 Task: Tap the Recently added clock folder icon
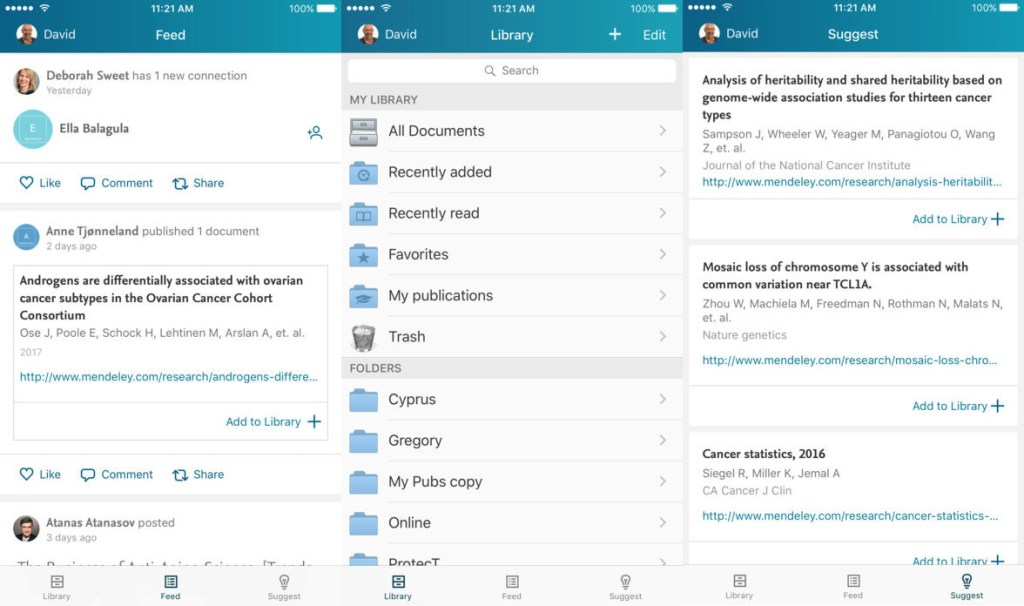[363, 173]
